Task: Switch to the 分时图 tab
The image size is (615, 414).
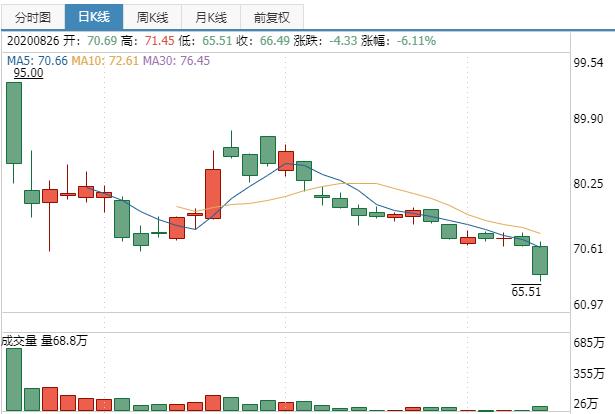Action: click(x=33, y=17)
